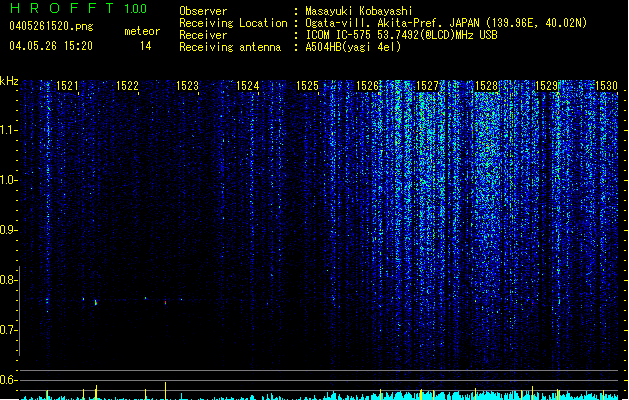Click the 1528 time axis label
The width and height of the screenshot is (629, 400).
(x=487, y=86)
